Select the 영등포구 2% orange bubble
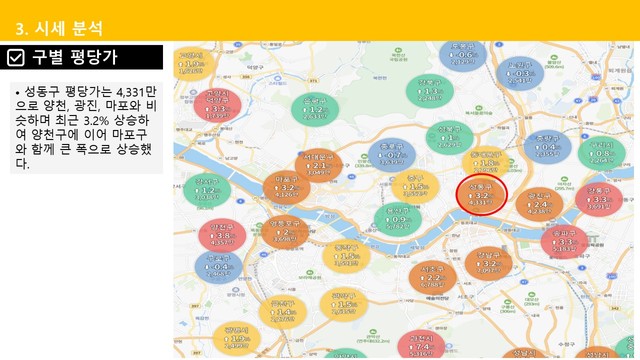Screen dimensions: 640x360 tap(285, 231)
